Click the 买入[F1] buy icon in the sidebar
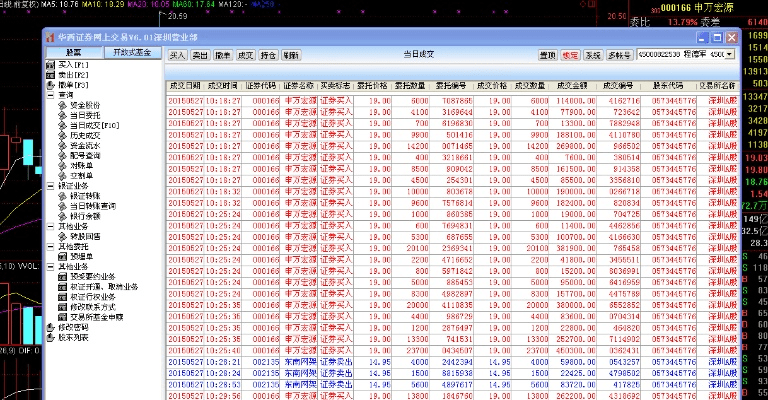 (x=50, y=65)
